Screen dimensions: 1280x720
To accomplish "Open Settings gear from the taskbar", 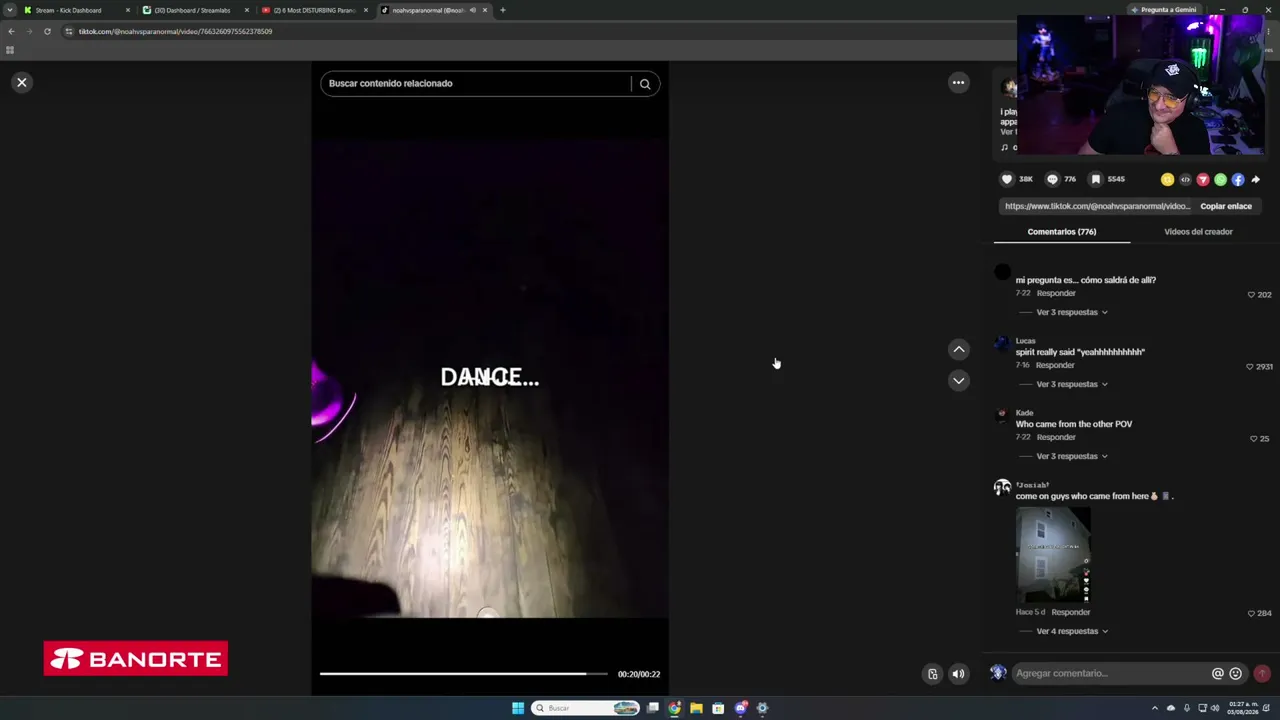I will (762, 708).
